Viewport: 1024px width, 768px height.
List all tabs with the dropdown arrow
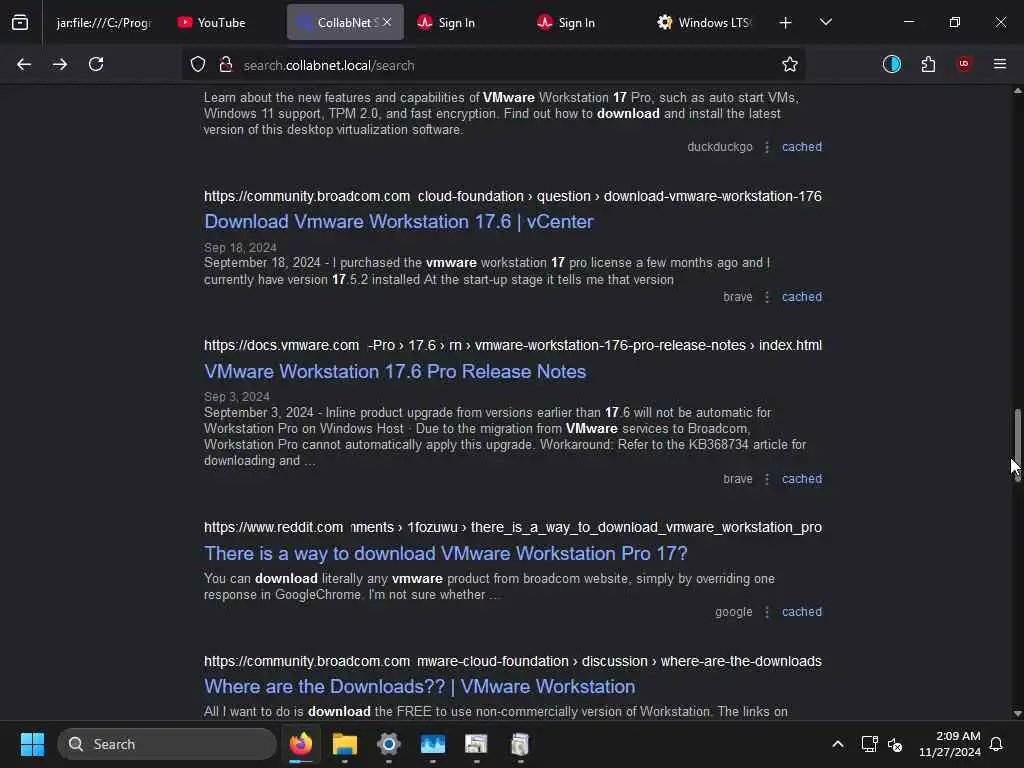click(825, 23)
